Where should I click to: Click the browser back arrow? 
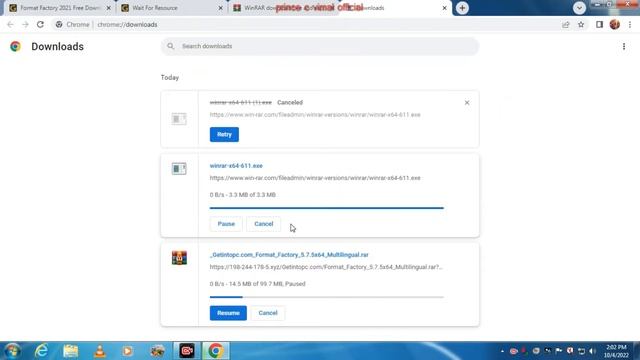(x=11, y=24)
